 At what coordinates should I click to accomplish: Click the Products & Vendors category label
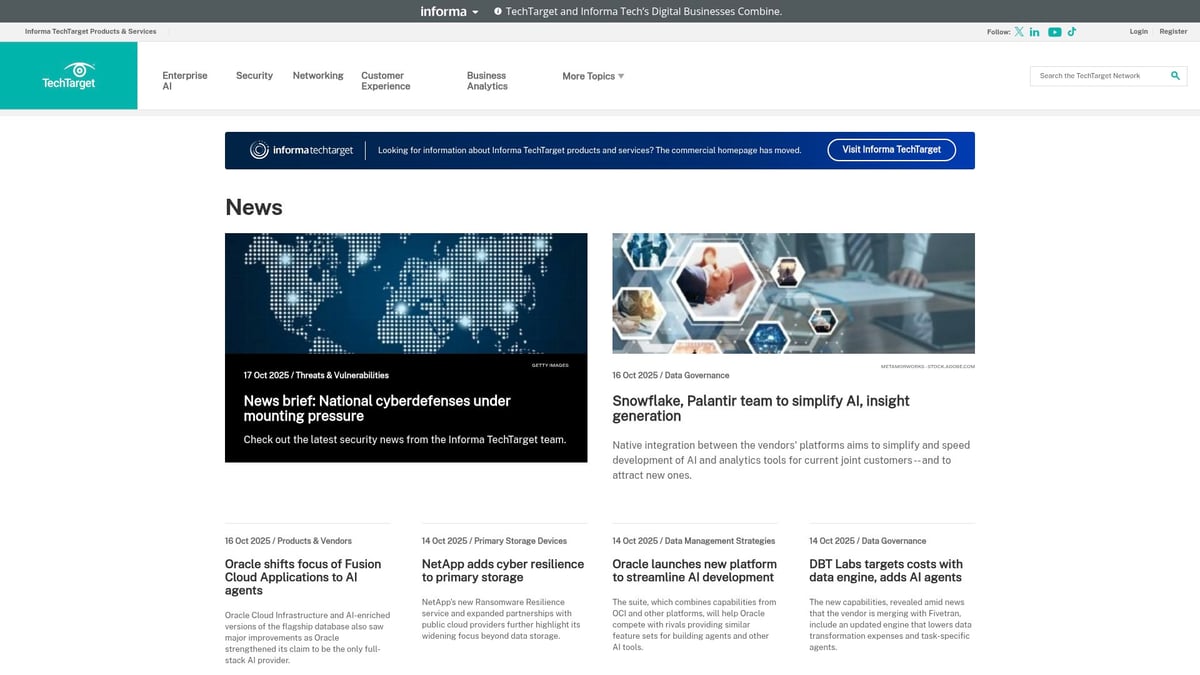coord(314,541)
